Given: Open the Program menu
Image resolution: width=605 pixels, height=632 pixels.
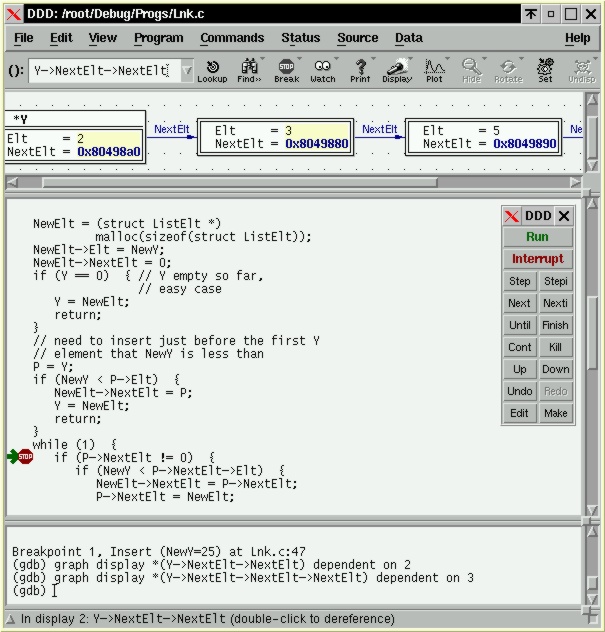Looking at the screenshot, I should click(158, 38).
